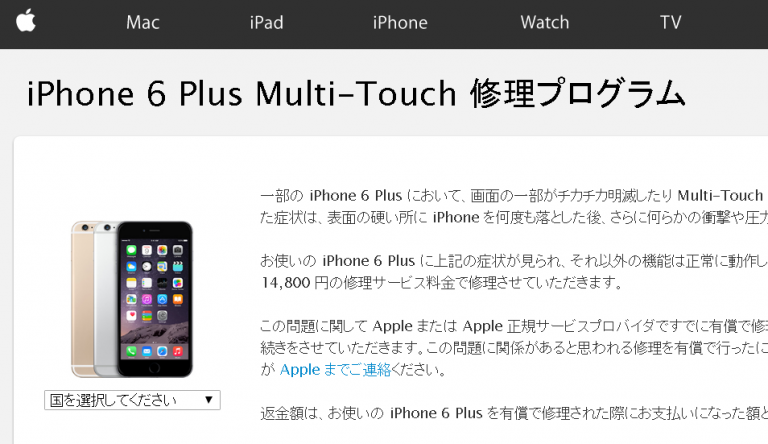The height and width of the screenshot is (444, 768).
Task: Click the paragraph mentioning 14,800 円 repair fee
Action: click(514, 271)
